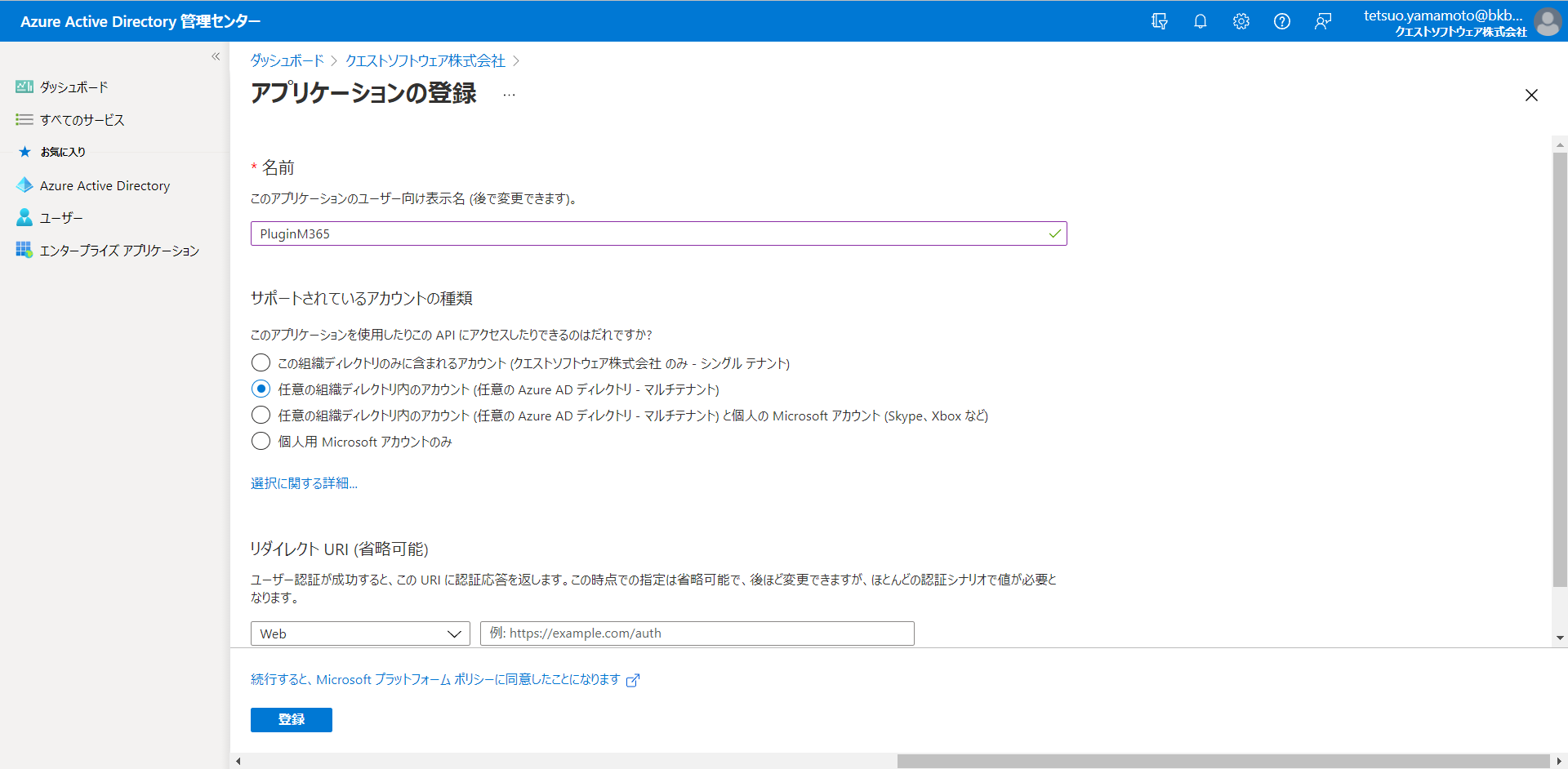Screen dimensions: 1568x769
Task: Open Microsoft プラットフォーム ポリシー link
Action: click(x=435, y=679)
